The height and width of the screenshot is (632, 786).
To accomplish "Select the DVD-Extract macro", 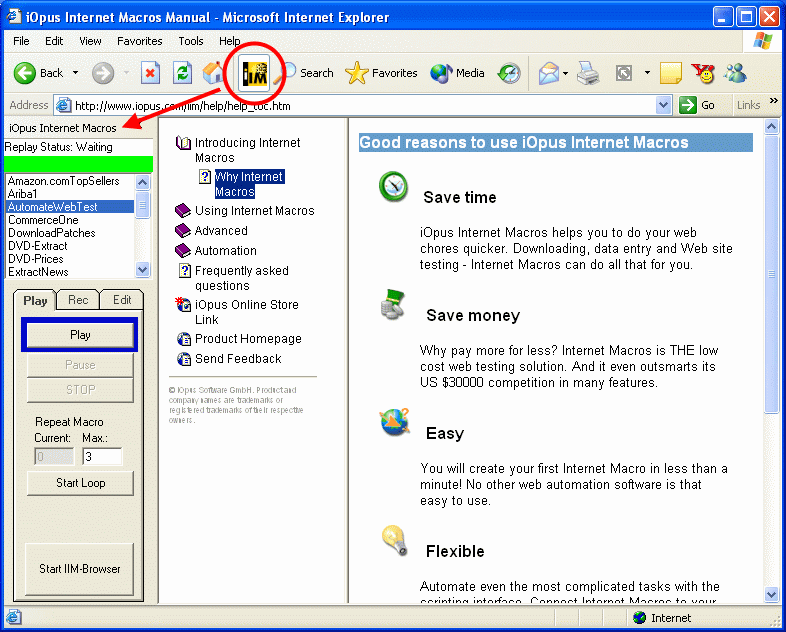I will [70, 246].
